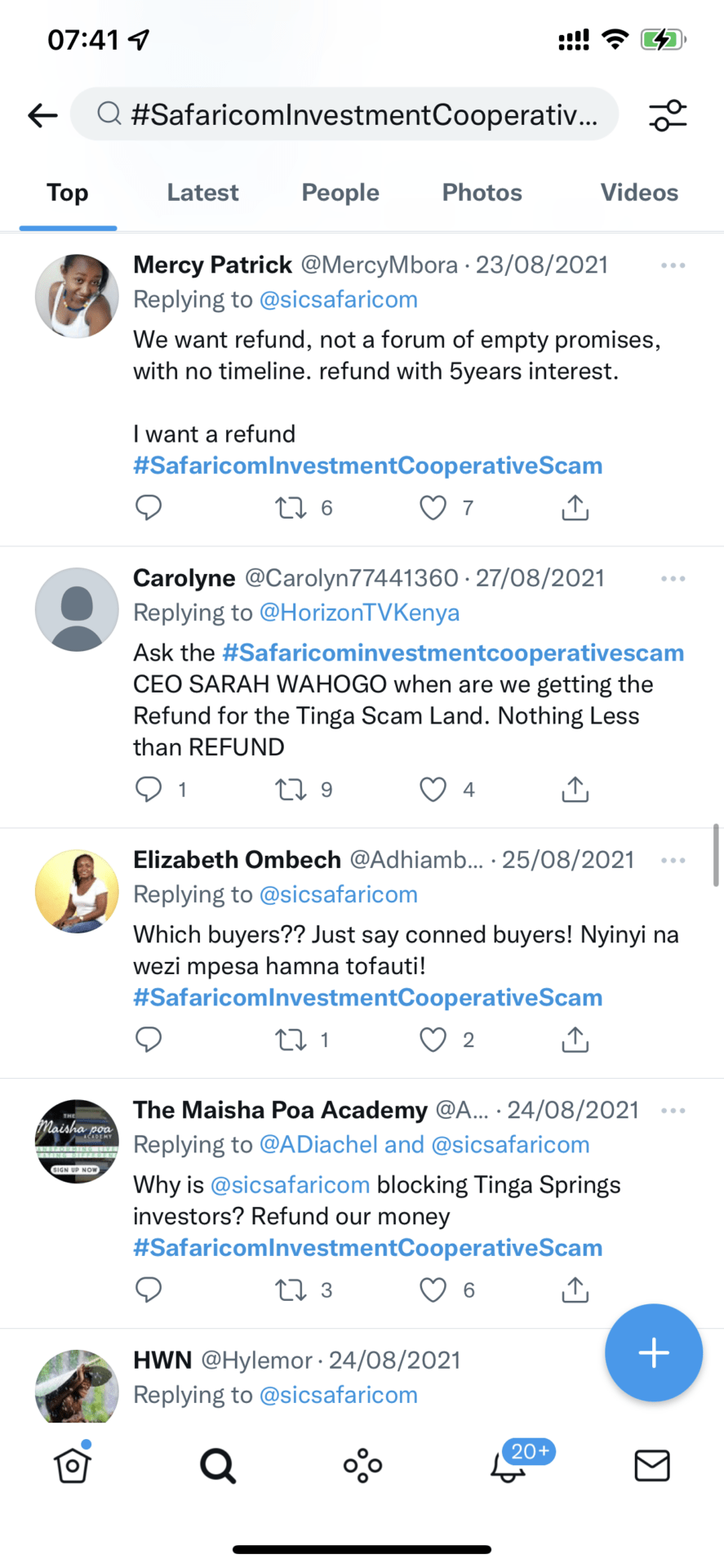Reply to Carolyne's tweet
724x1568 pixels.
(x=149, y=789)
